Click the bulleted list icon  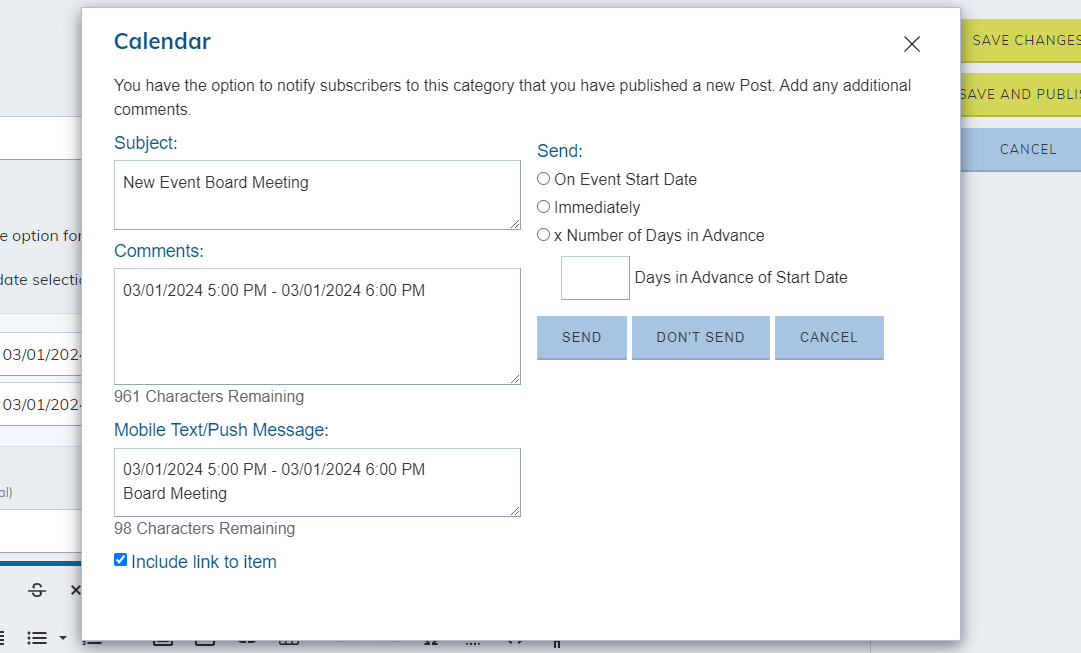[37, 638]
